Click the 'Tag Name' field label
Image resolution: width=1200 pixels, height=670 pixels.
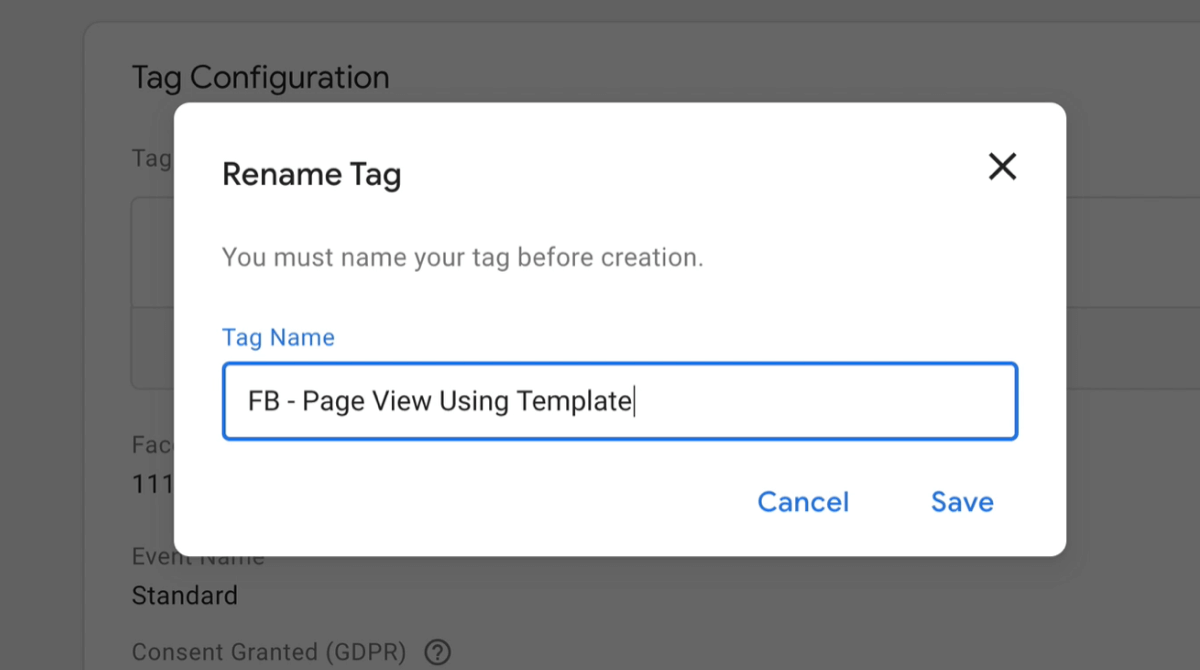point(278,337)
